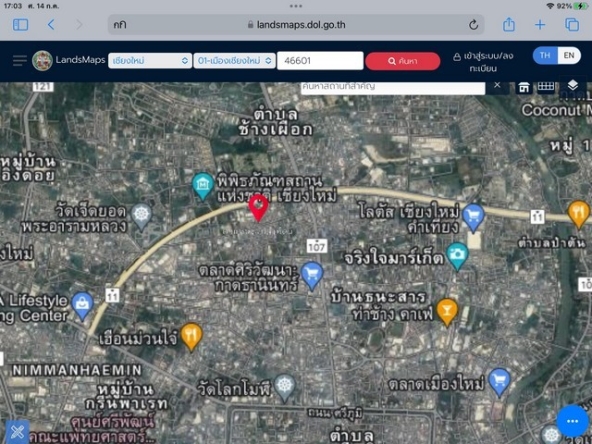This screenshot has width=592, height=444.
Task: Open a new tab with plus icon
Action: [x=540, y=25]
